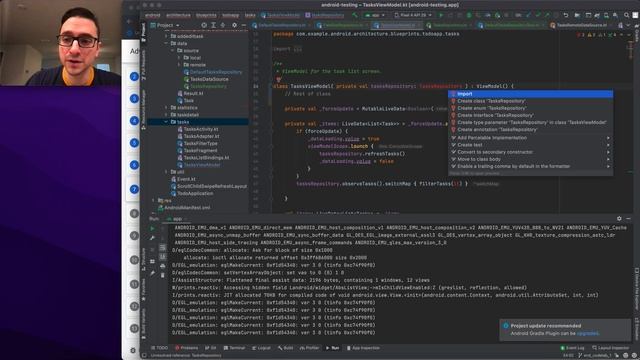Open submenu arrow for Create test
Viewport: 640px width, 360px height.
tap(608, 145)
